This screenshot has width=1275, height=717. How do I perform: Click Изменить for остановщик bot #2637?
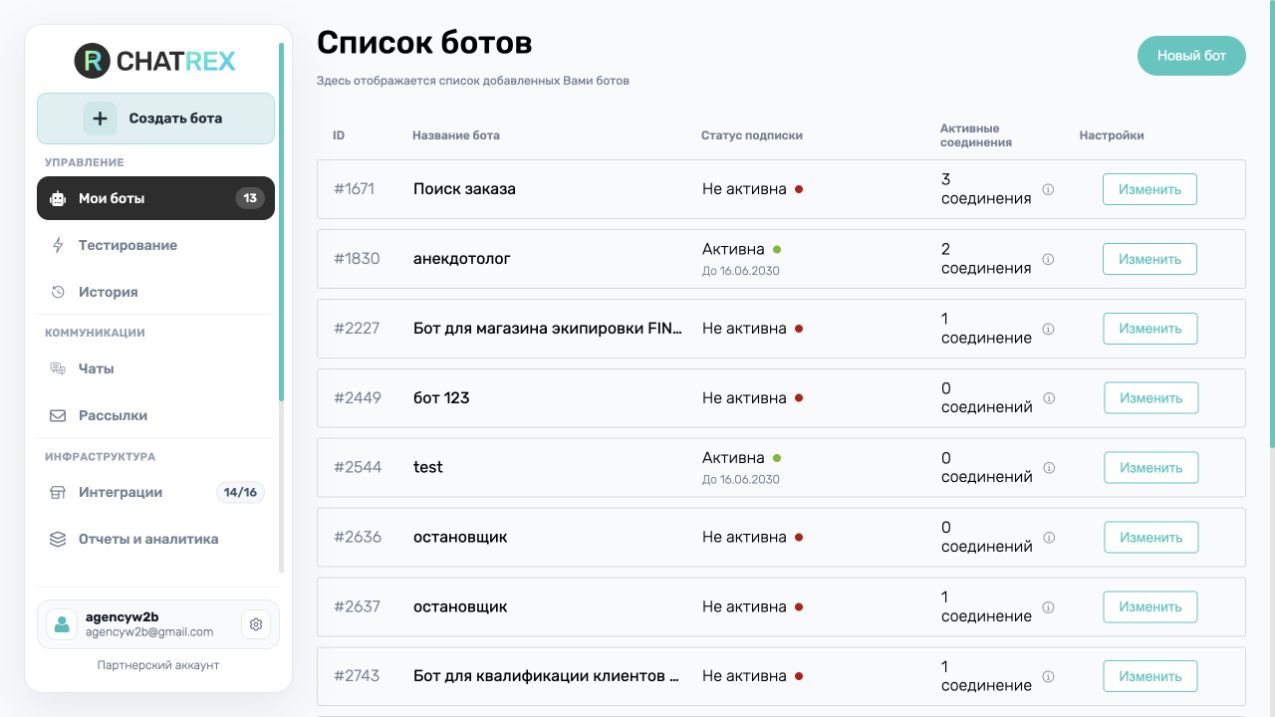(x=1150, y=607)
